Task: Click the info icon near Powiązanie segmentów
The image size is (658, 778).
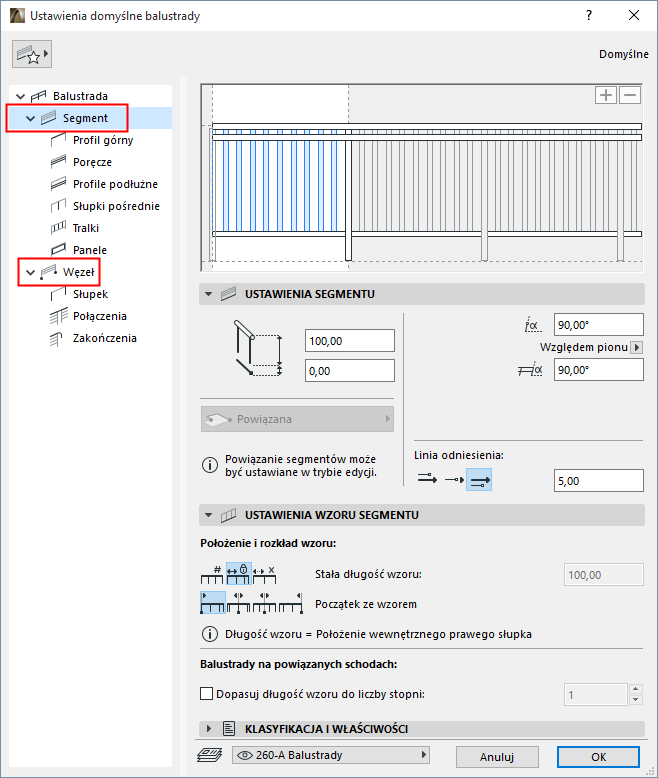Action: 209,465
